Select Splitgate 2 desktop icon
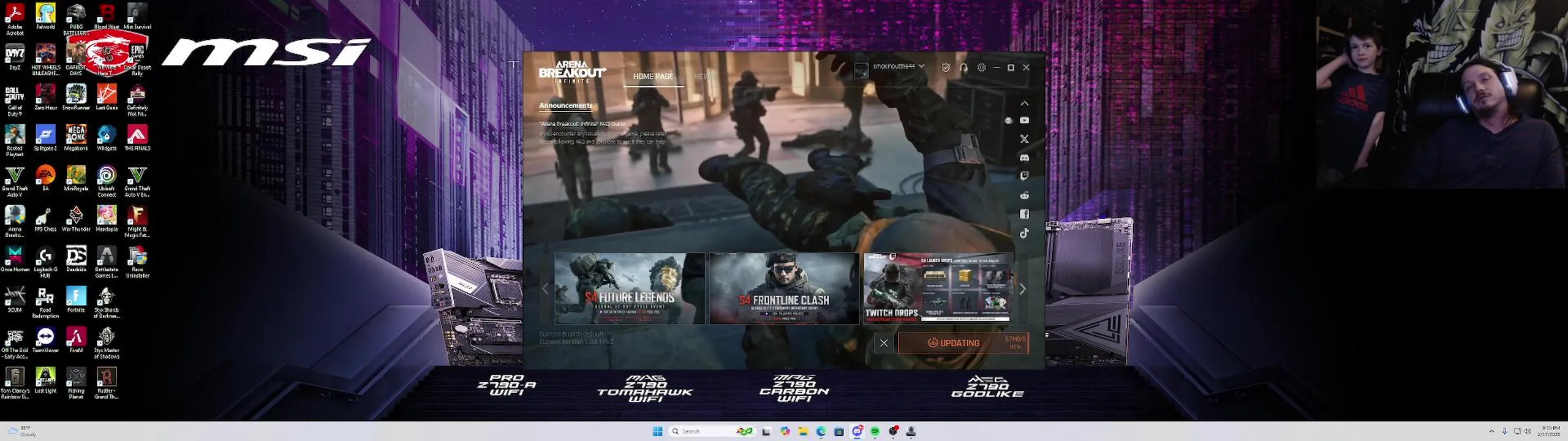Screen dimensions: 1568x441 45,138
